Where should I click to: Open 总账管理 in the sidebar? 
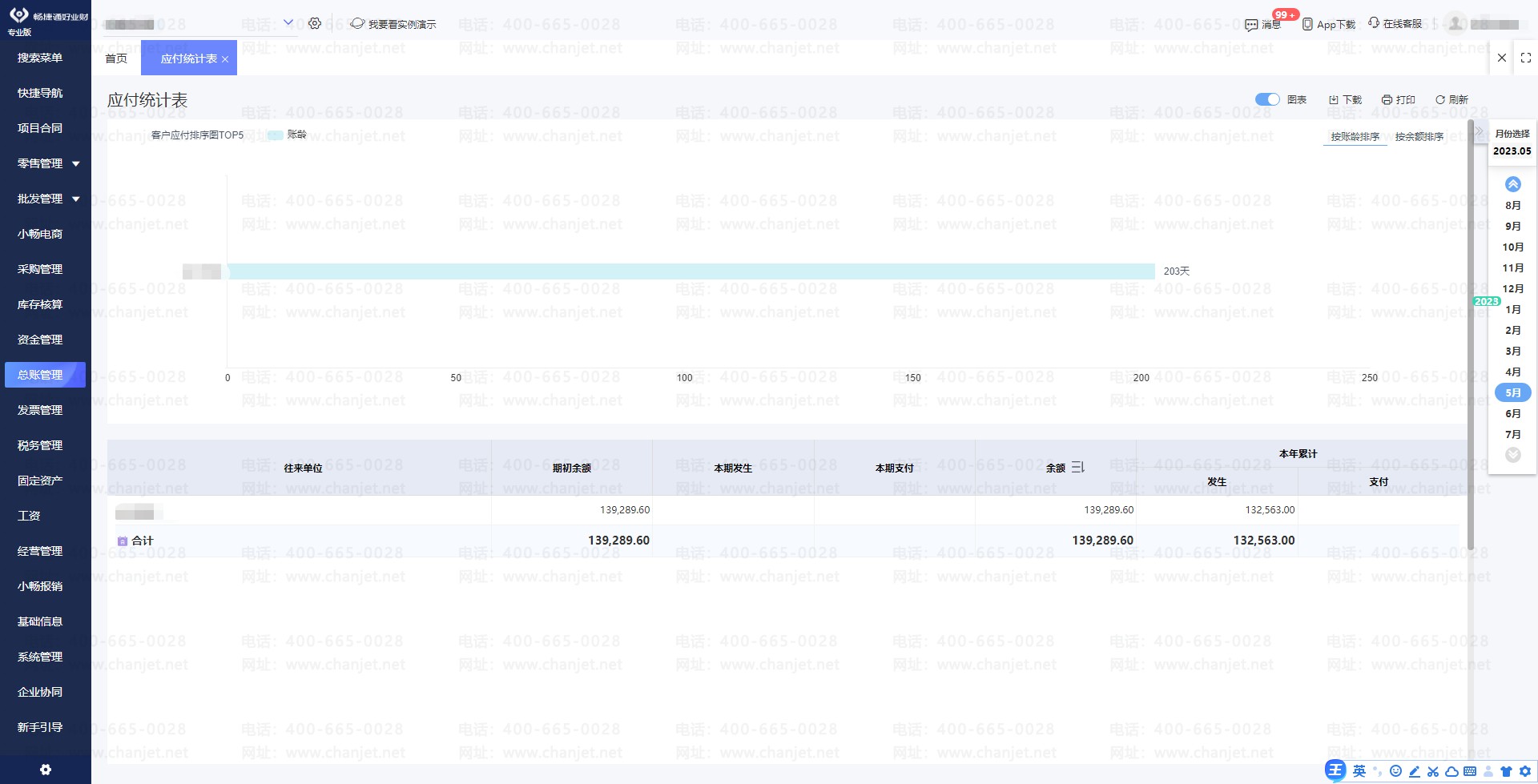point(45,375)
